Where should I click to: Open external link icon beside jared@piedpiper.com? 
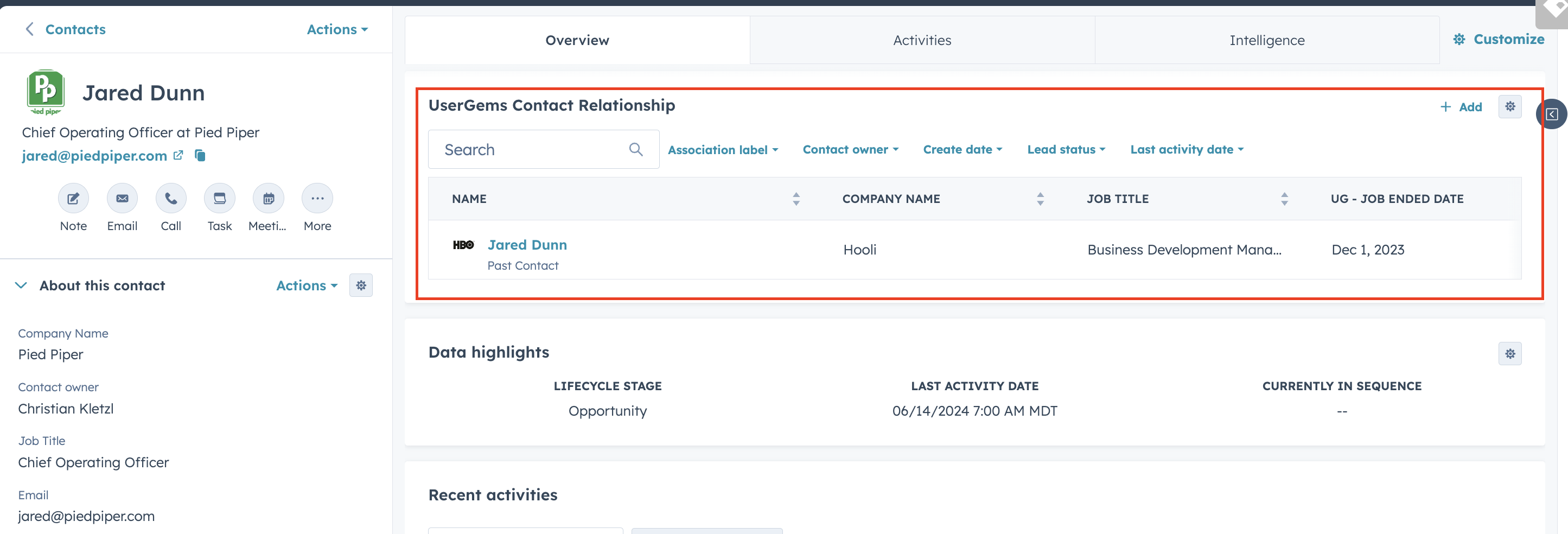[x=179, y=155]
